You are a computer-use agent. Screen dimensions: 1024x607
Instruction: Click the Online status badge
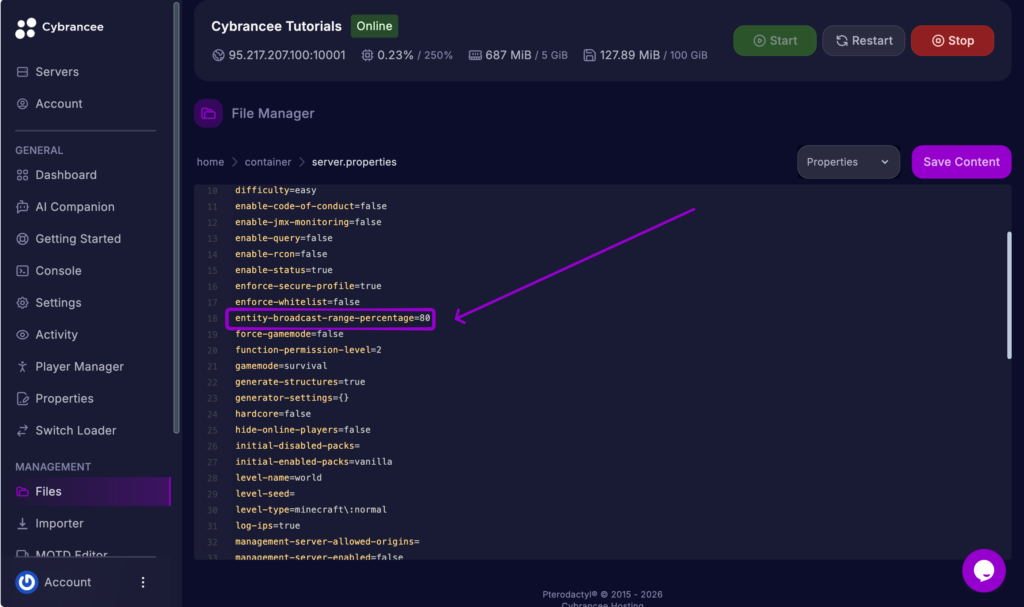[374, 26]
